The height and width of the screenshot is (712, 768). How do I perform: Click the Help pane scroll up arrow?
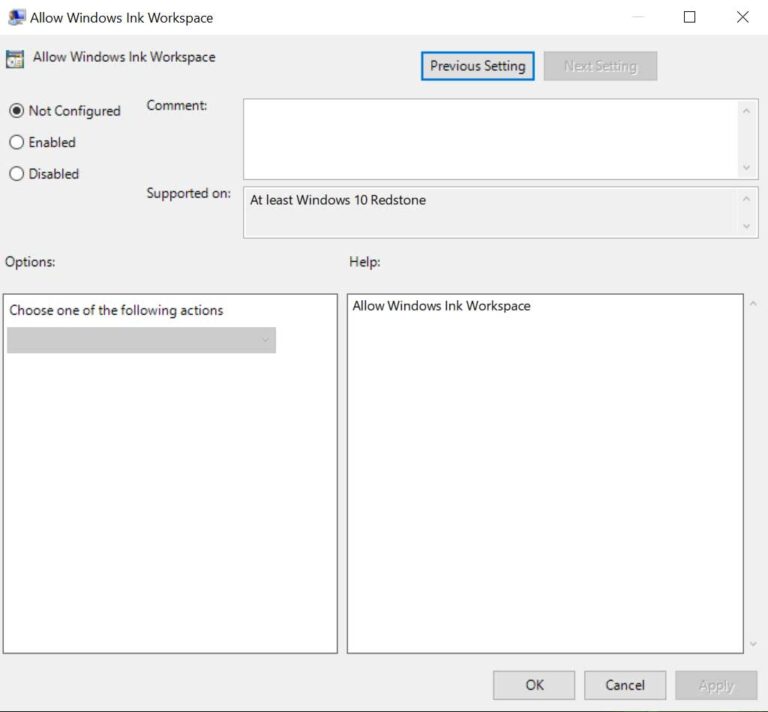point(753,304)
